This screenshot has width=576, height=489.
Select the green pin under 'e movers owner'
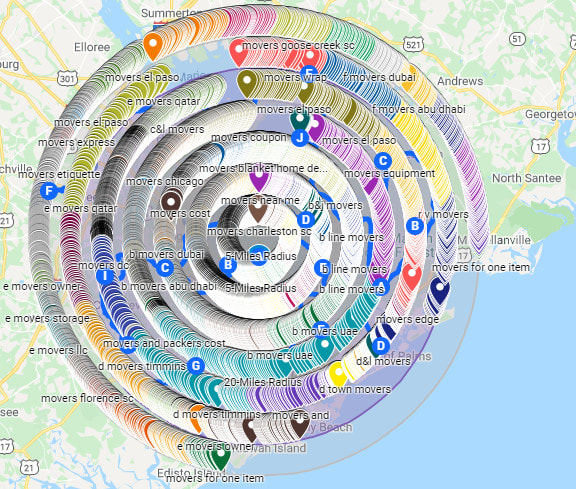tap(220, 457)
